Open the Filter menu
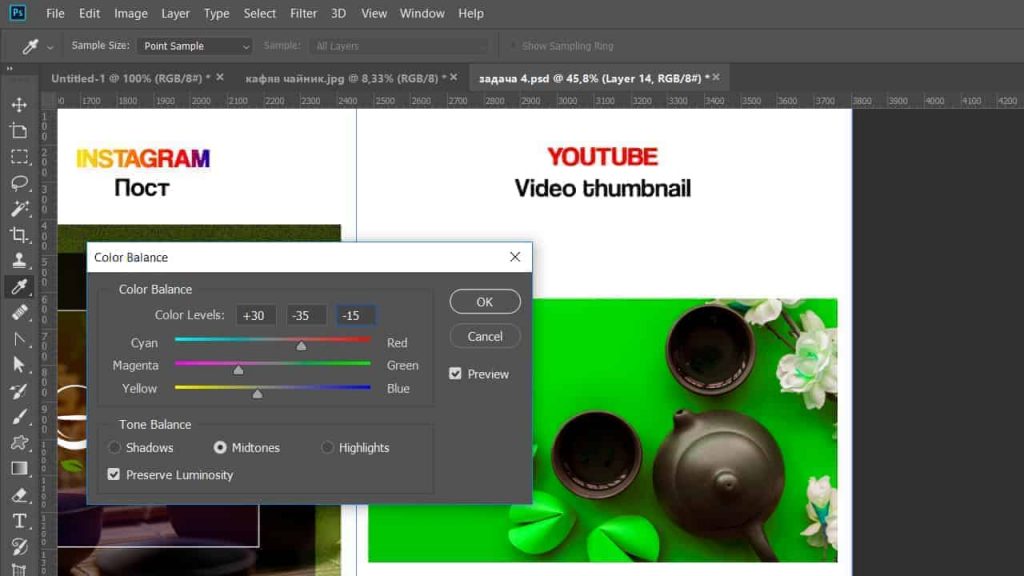 (x=303, y=13)
